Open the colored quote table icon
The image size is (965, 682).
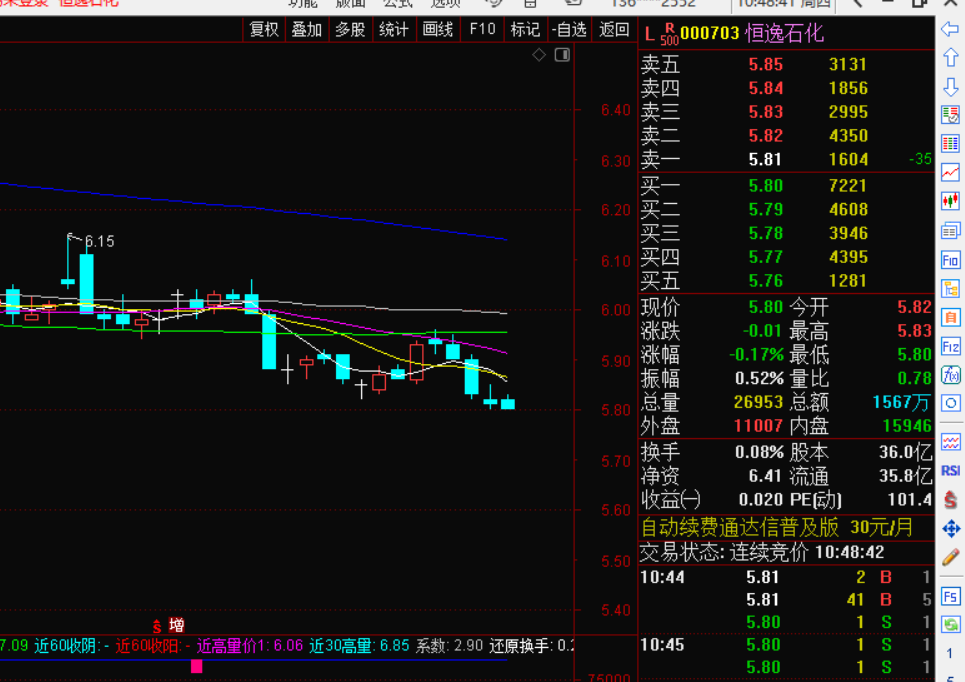click(x=950, y=143)
